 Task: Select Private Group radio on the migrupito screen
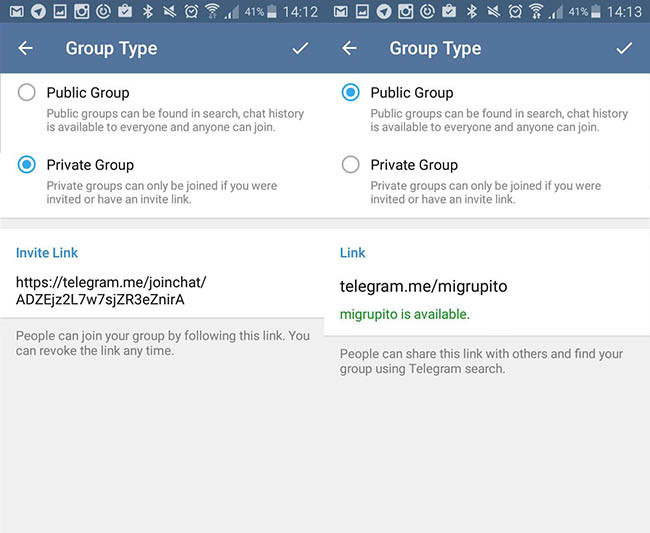click(351, 165)
